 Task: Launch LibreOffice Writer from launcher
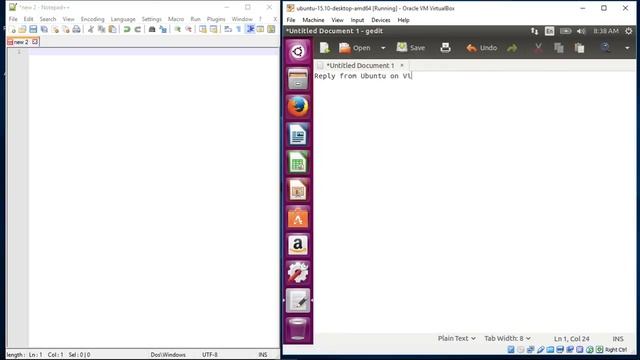point(298,135)
